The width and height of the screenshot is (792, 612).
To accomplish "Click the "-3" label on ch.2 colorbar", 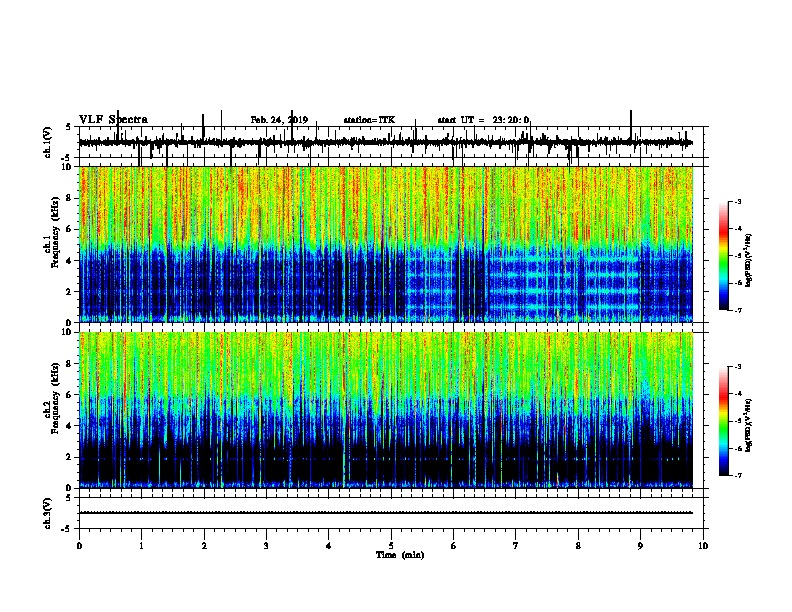I will pos(738,367).
